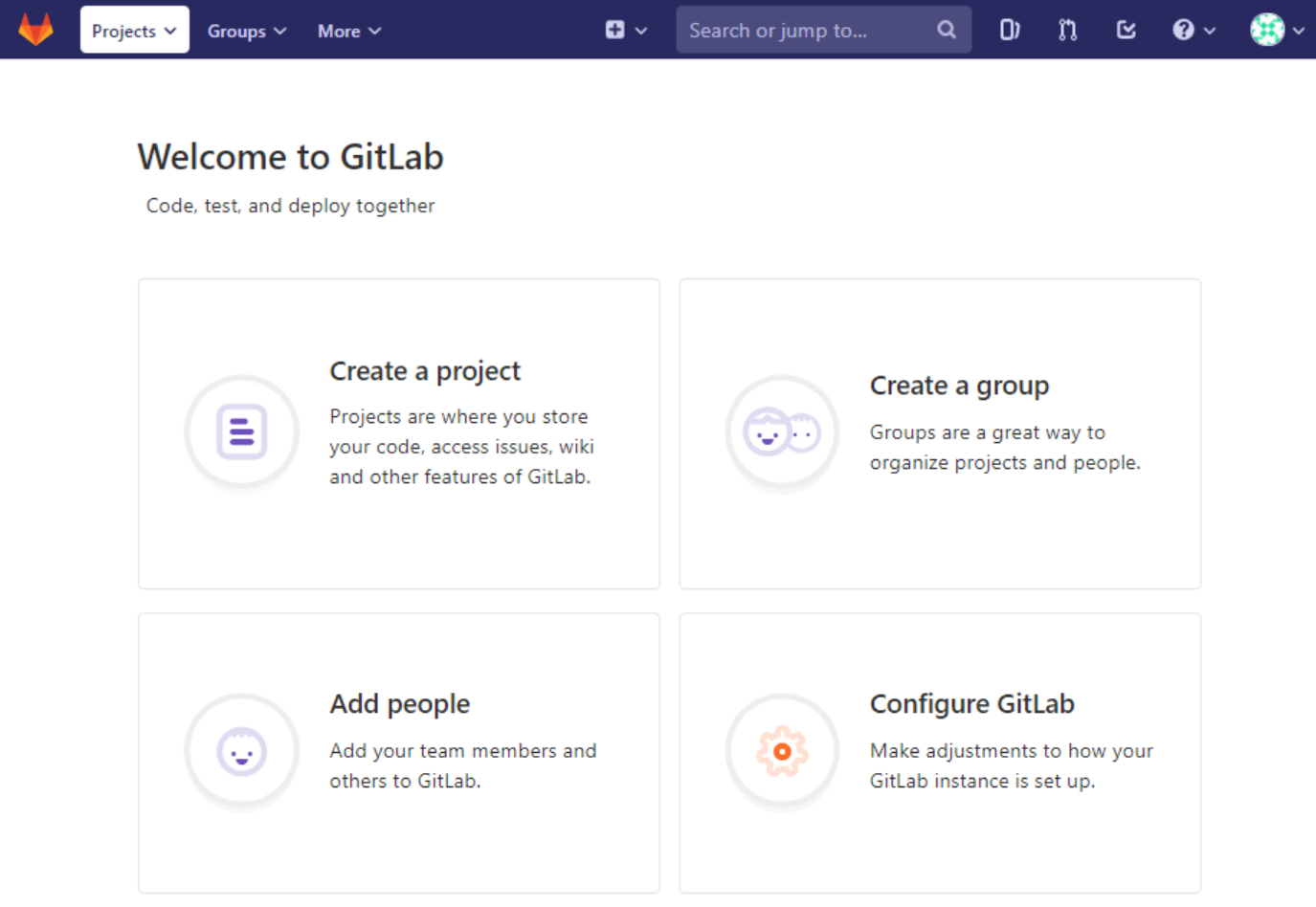This screenshot has height=907, width=1316.
Task: Click the user avatar icon
Action: 1267,30
